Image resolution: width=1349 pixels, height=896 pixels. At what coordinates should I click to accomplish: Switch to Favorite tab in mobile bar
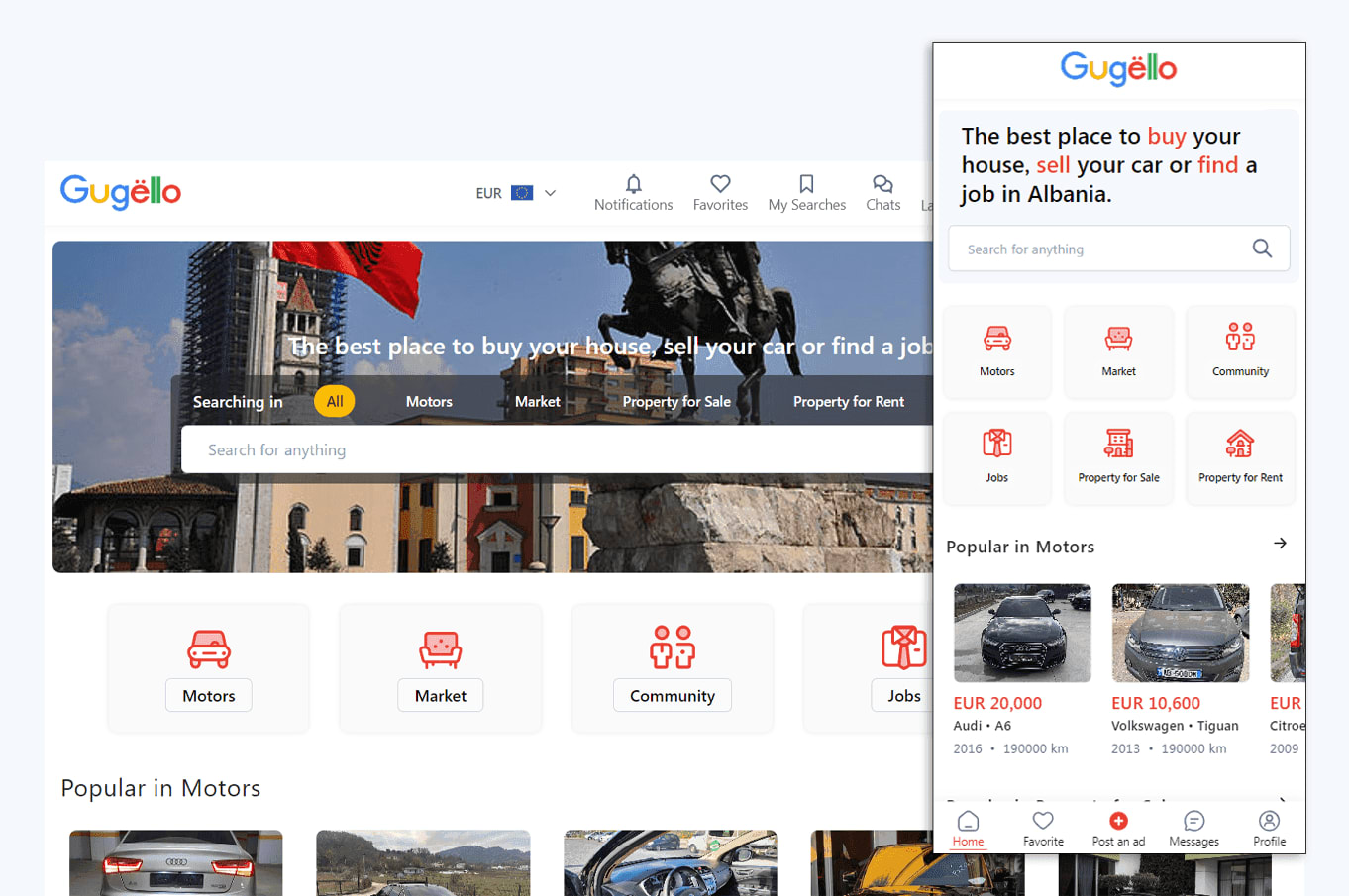(1043, 828)
